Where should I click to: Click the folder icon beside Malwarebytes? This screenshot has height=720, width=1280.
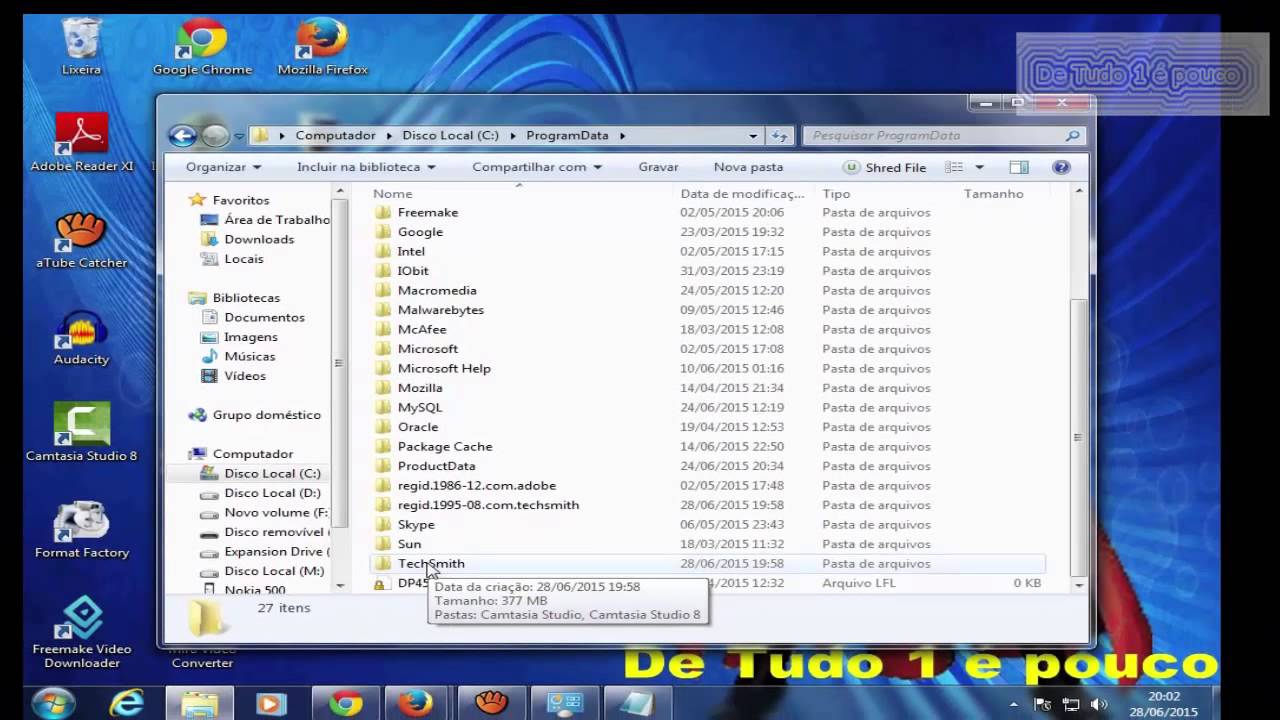[x=382, y=310]
